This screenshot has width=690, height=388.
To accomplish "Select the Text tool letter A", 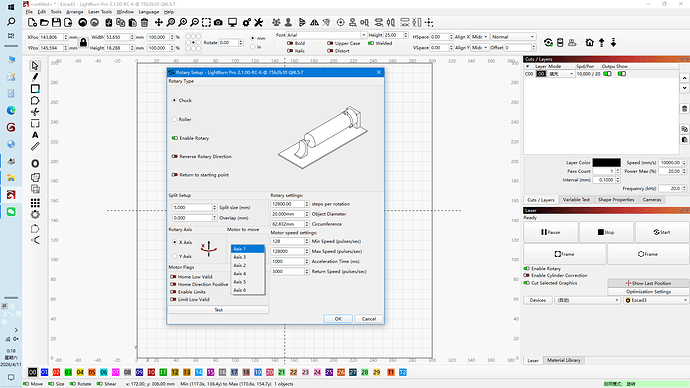I will click(35, 135).
